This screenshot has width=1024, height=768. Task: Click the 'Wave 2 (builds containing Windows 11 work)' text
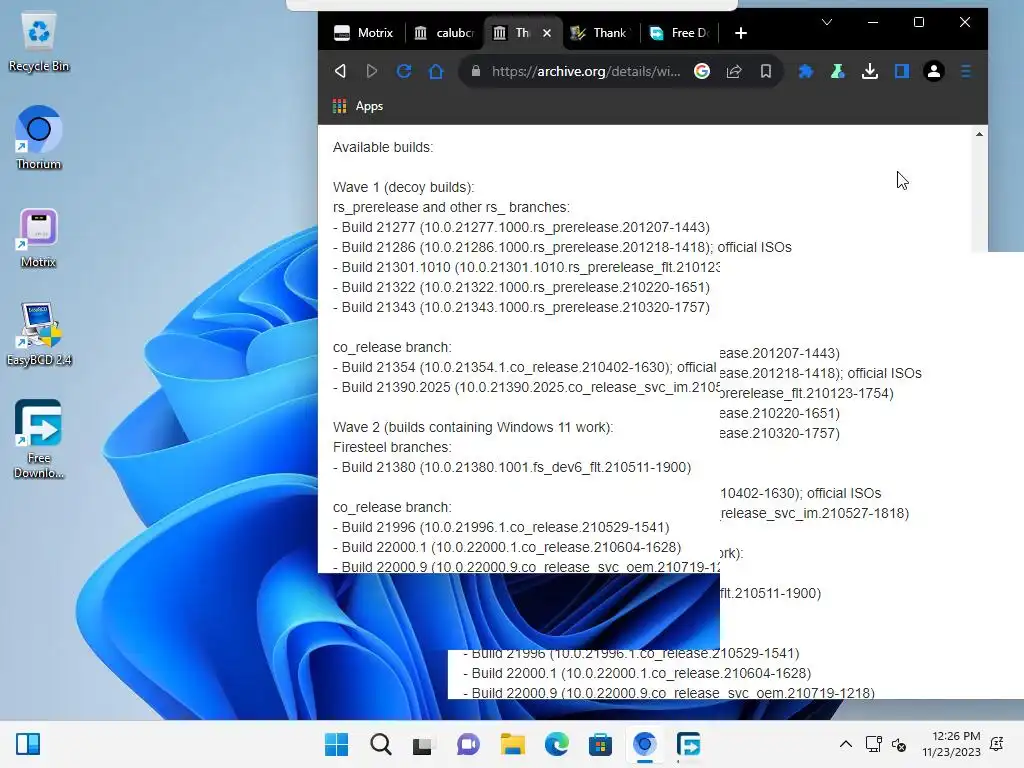[x=472, y=427]
